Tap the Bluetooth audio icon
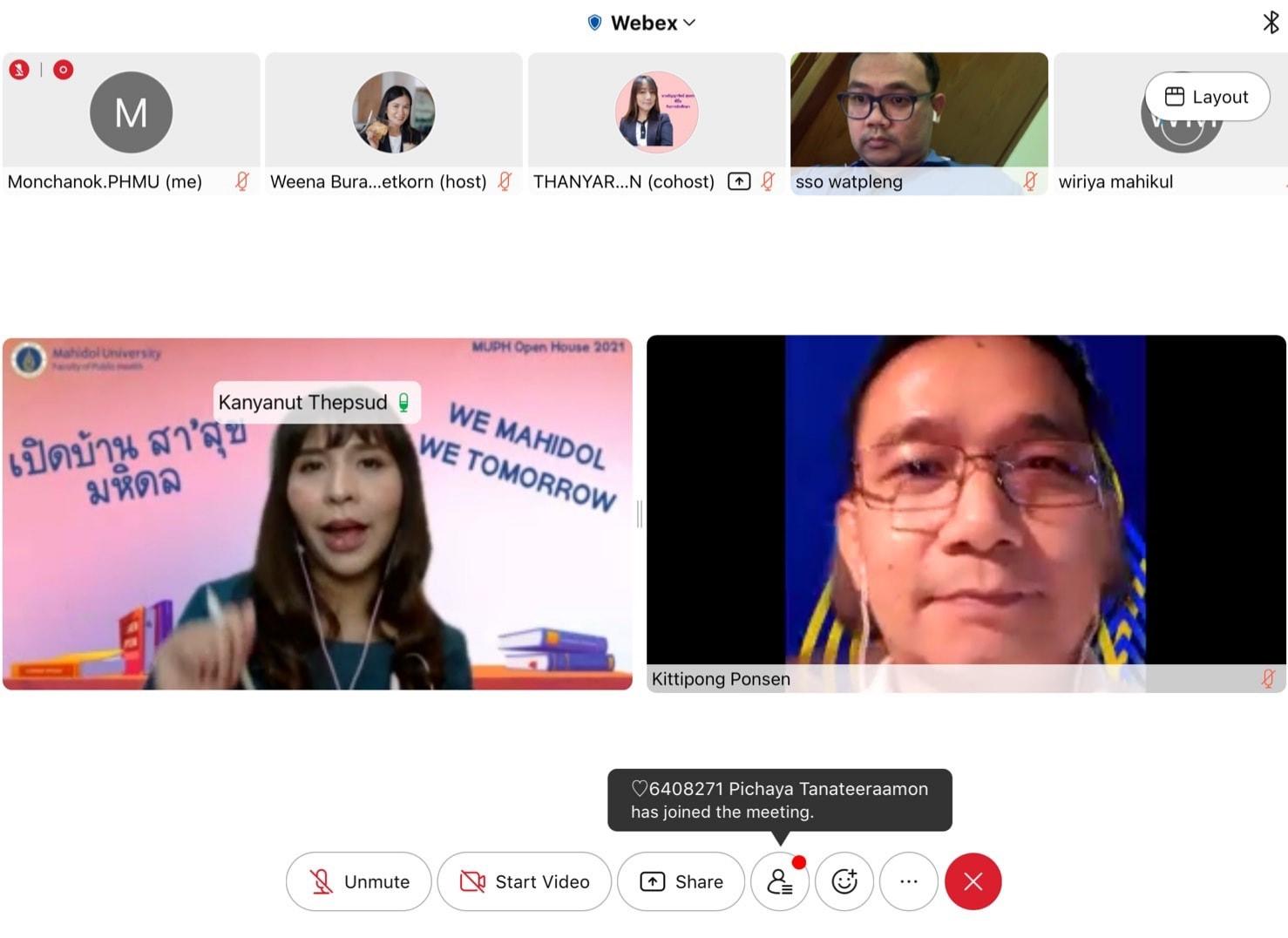1288x938 pixels. coord(1271,22)
